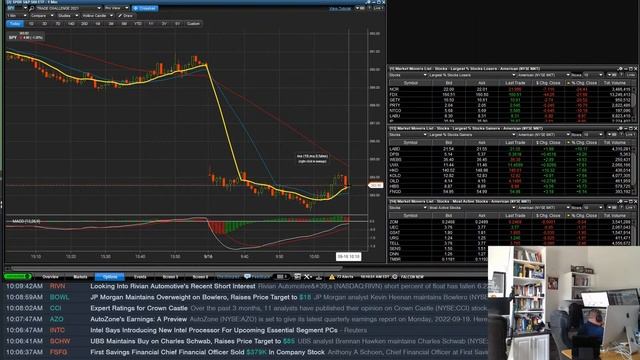Open Expert Ratings for Crown Castle headline

[x=139, y=308]
